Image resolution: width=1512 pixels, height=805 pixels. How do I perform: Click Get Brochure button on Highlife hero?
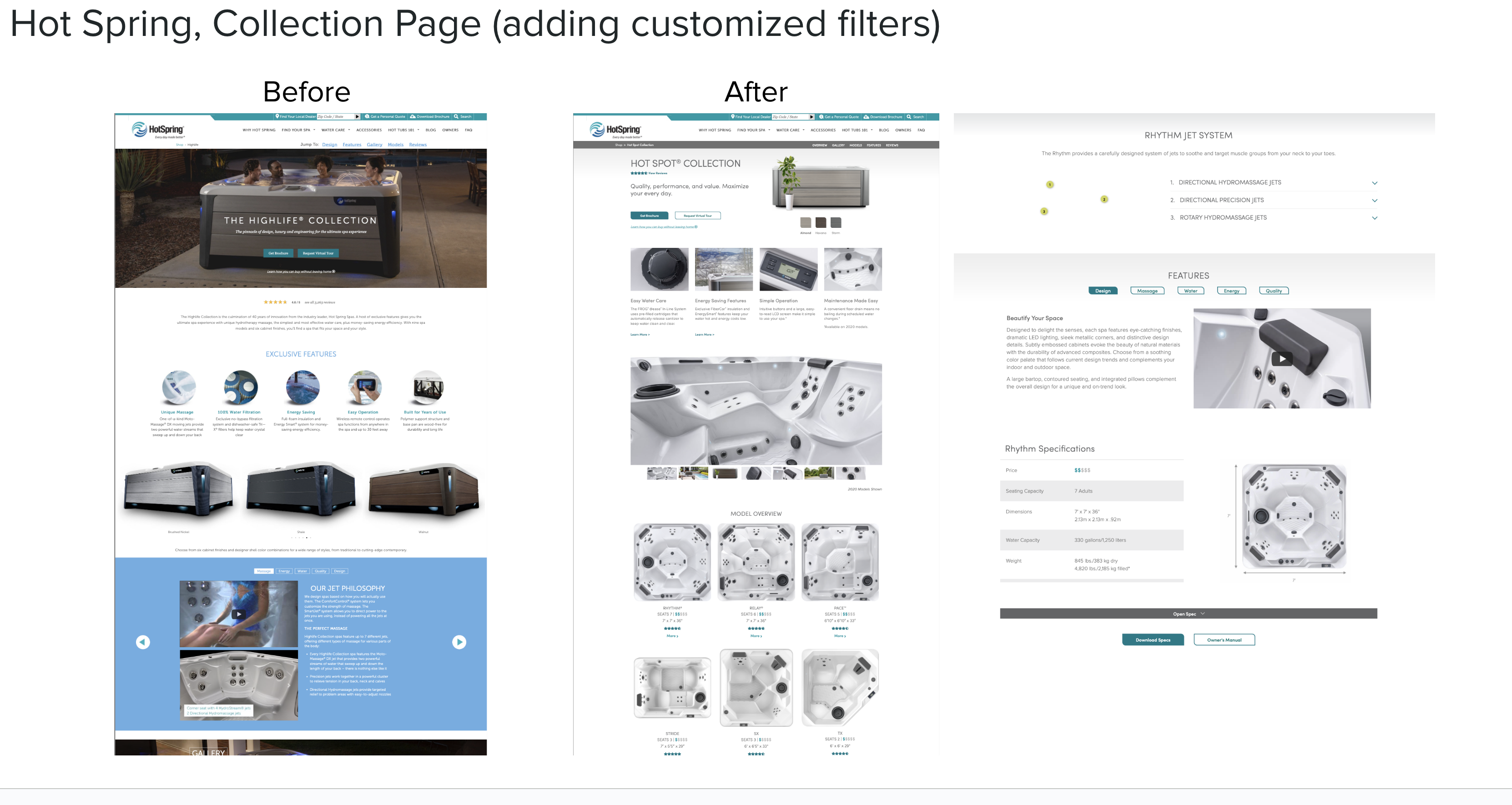(278, 253)
